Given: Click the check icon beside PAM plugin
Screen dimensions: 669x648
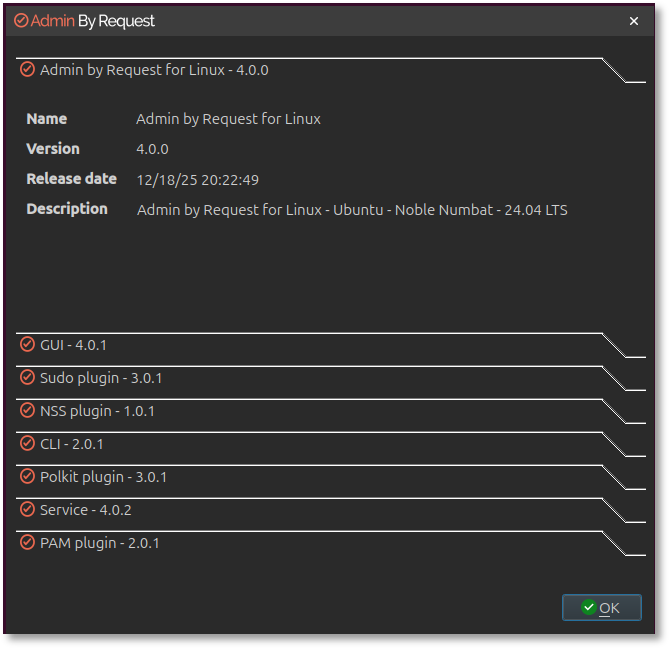Looking at the screenshot, I should (x=27, y=543).
